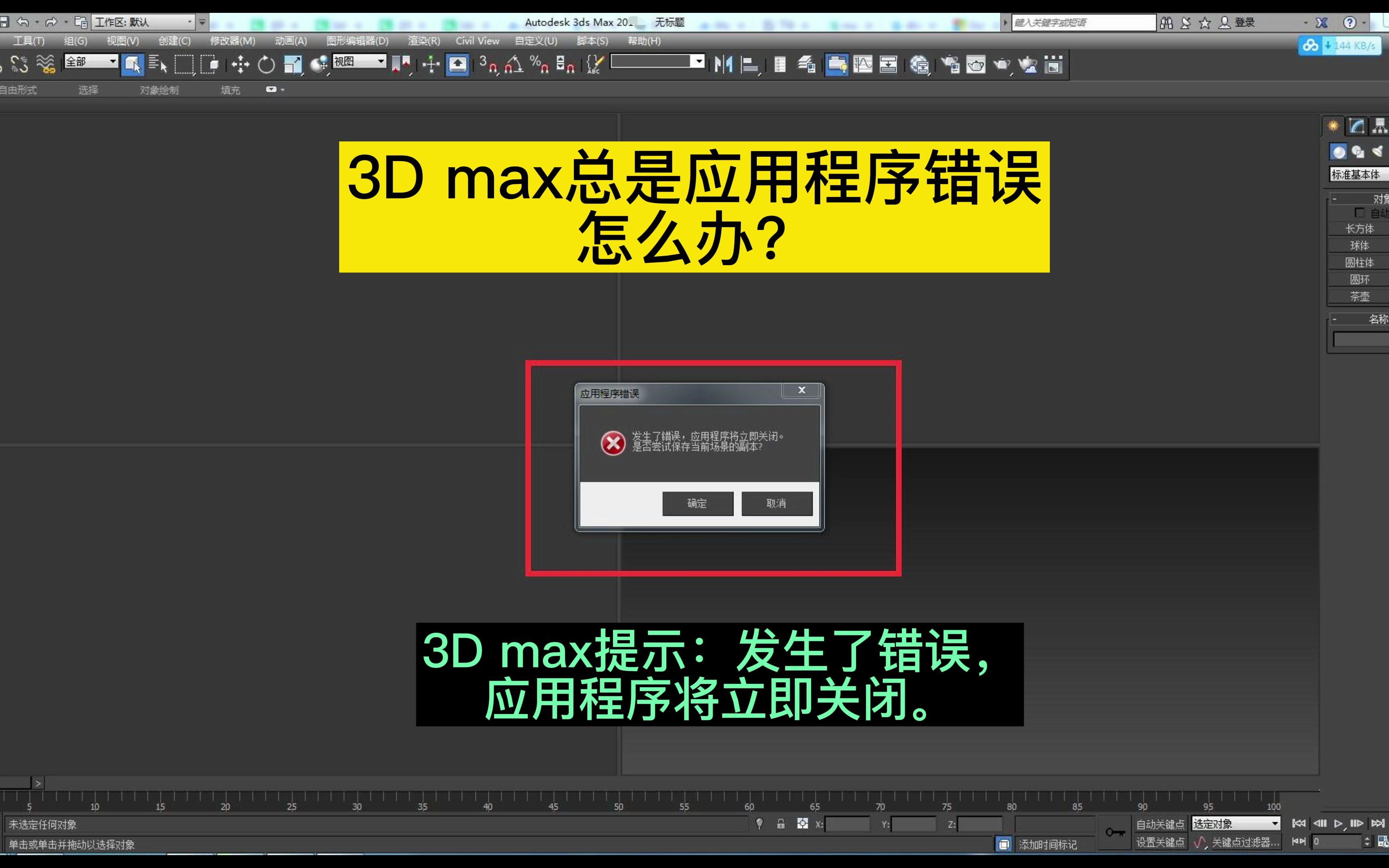1389x868 pixels.
Task: Open the Rendered Frame Window
Action: (x=976, y=64)
